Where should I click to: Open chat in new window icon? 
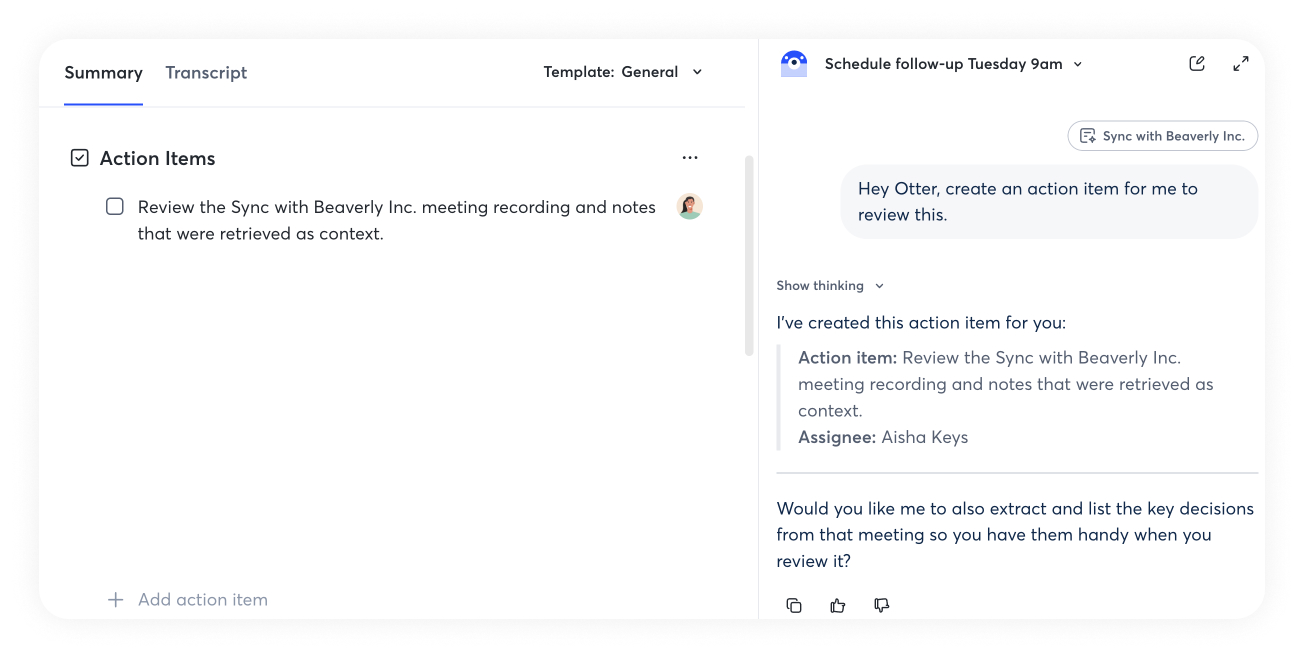(x=1196, y=64)
